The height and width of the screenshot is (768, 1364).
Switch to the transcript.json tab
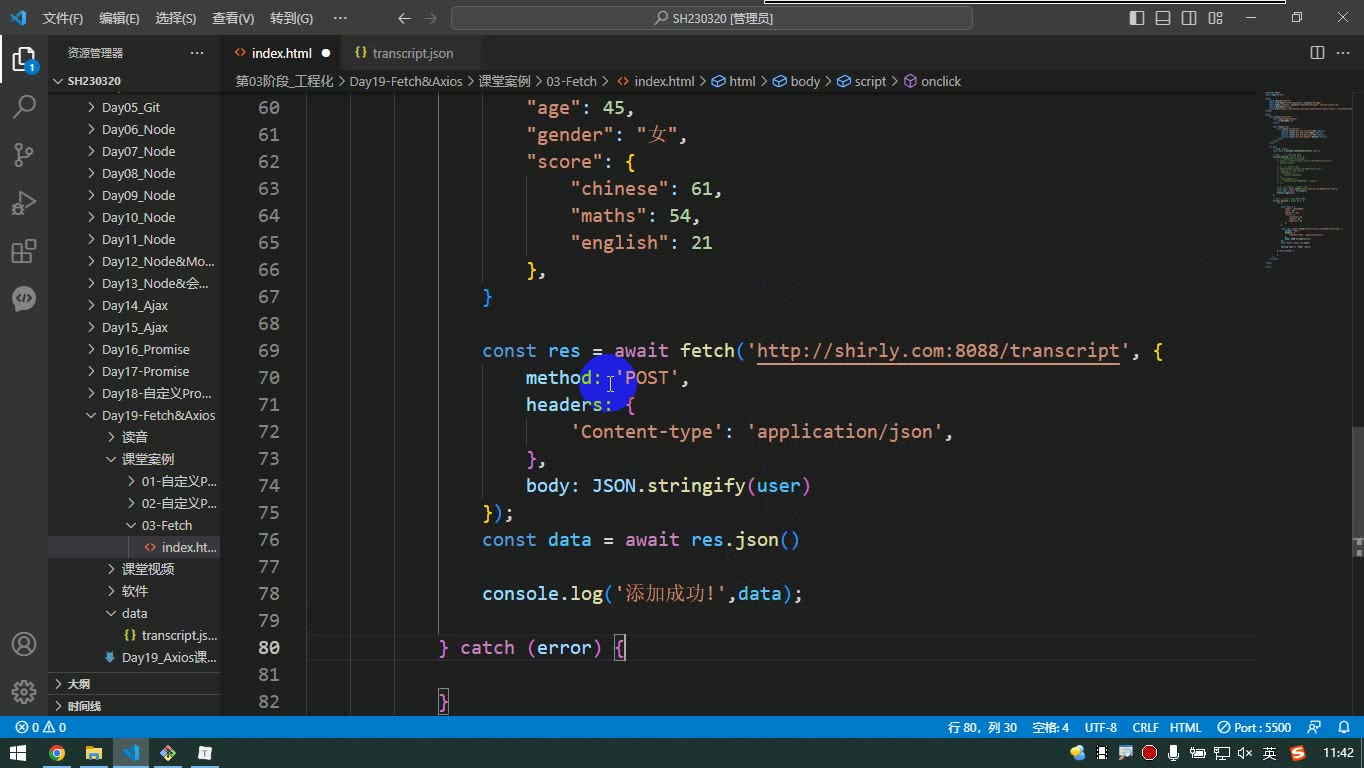404,53
